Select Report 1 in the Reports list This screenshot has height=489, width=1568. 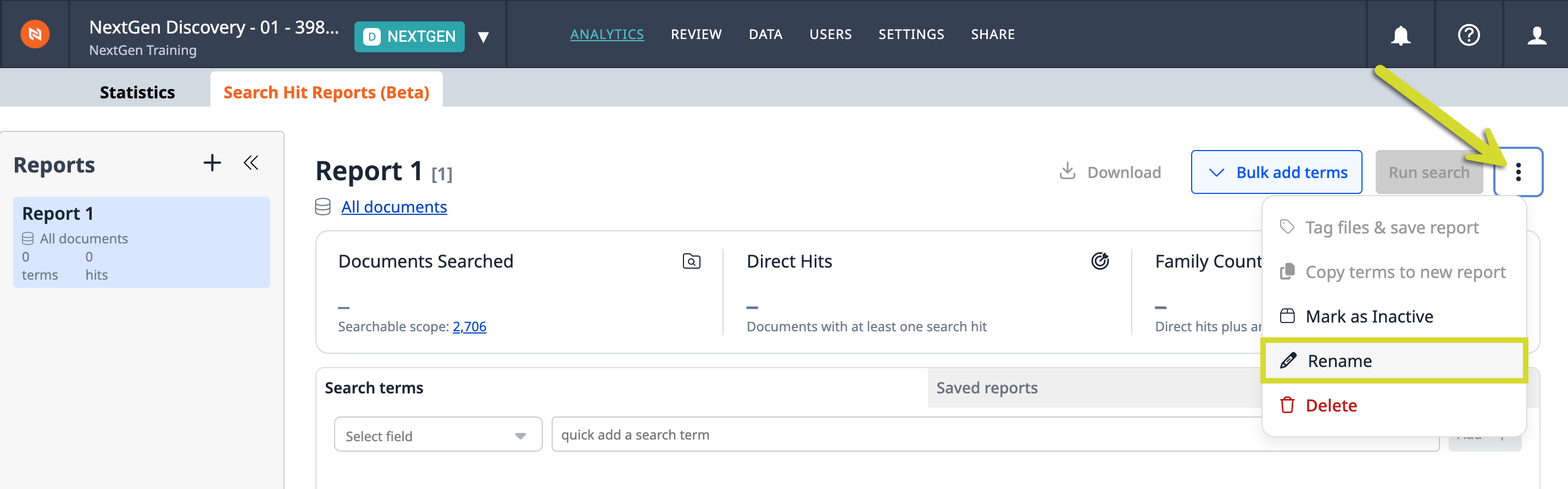point(141,242)
